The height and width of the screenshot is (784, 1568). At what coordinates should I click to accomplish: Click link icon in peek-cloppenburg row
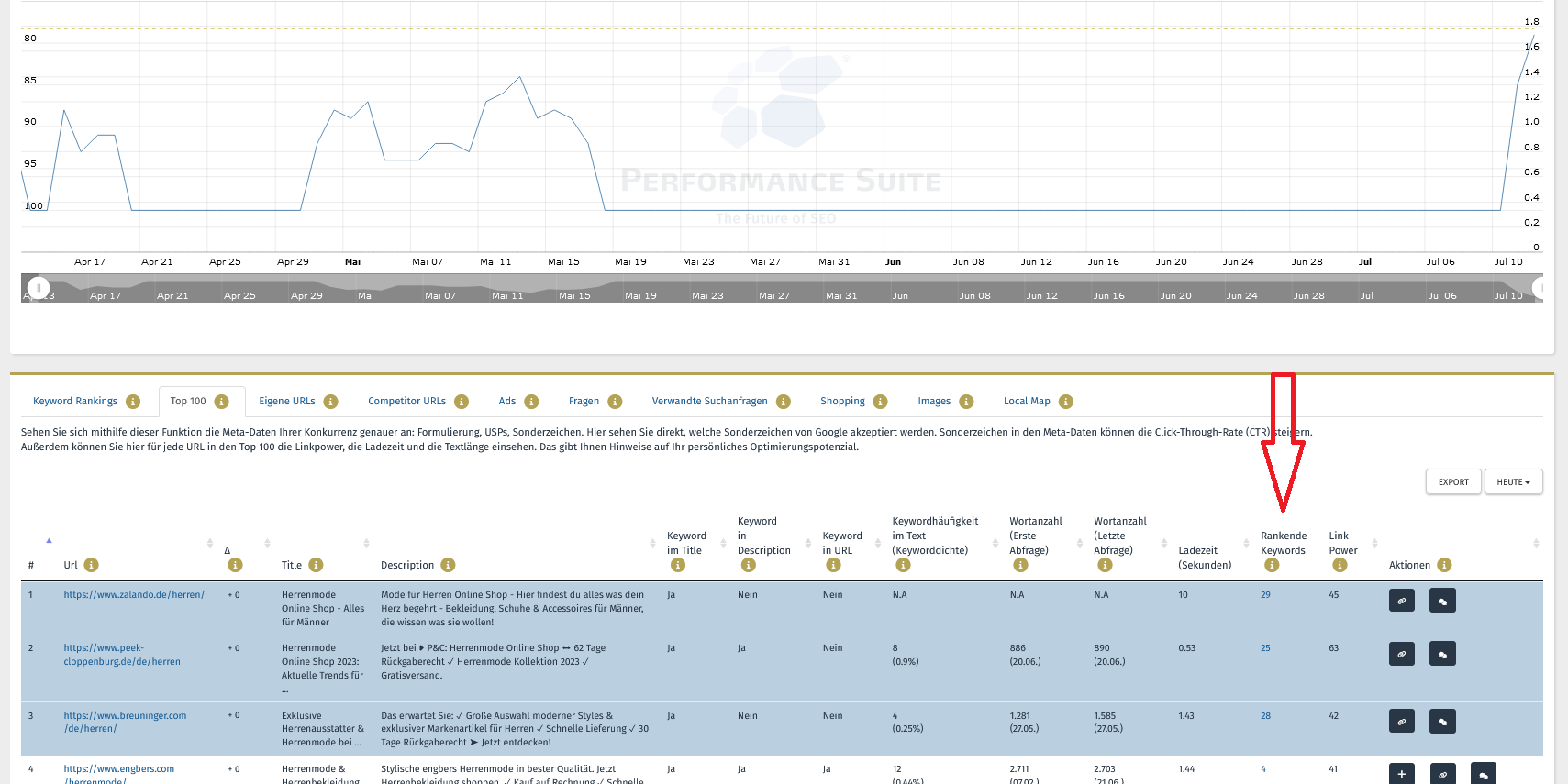click(1402, 654)
